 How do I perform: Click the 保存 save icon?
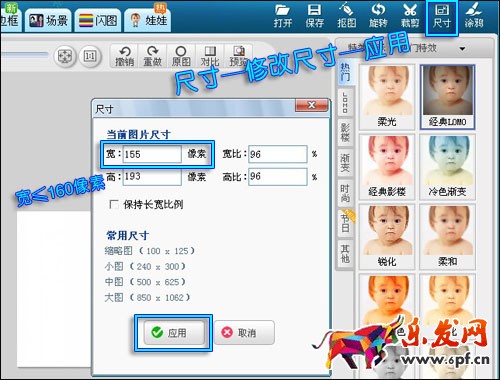(x=315, y=16)
